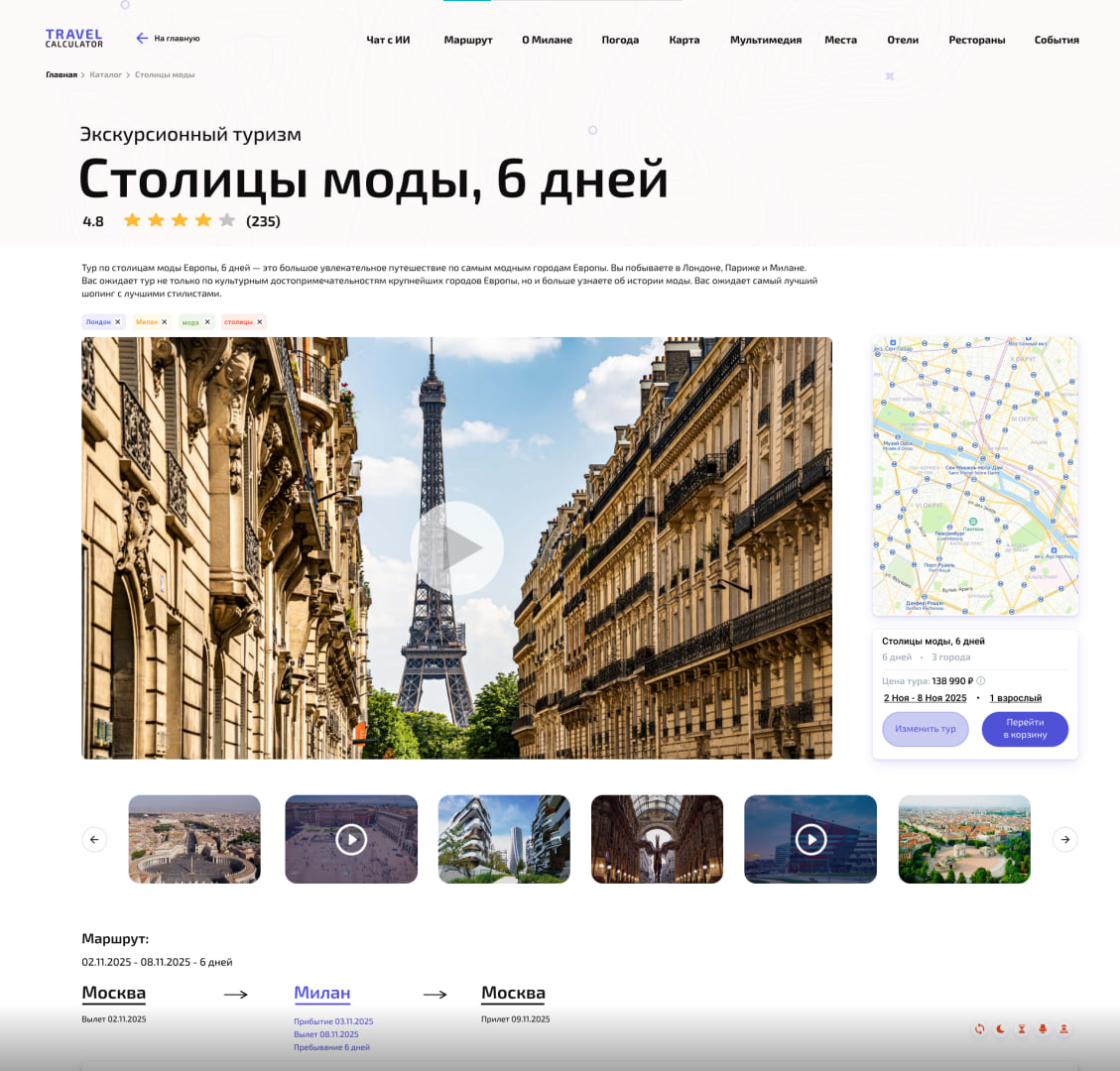Viewport: 1120px width, 1071px height.
Task: Remove the Милан tag
Action: point(165,322)
